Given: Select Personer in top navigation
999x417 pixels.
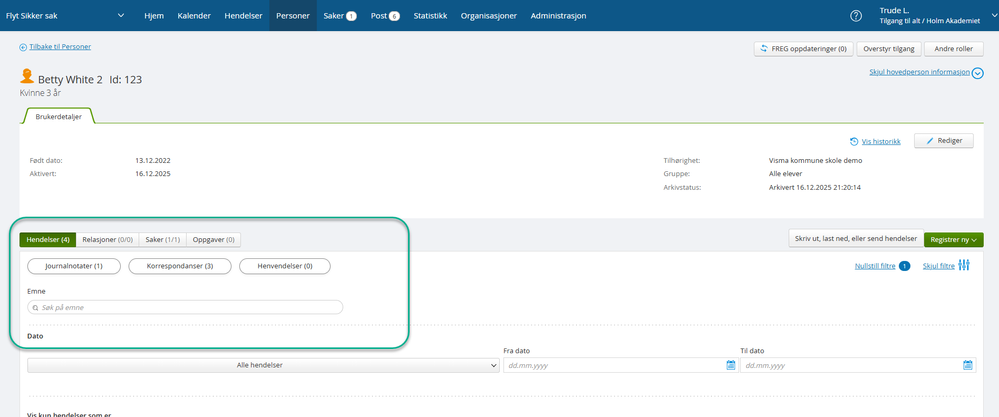Looking at the screenshot, I should click(293, 16).
